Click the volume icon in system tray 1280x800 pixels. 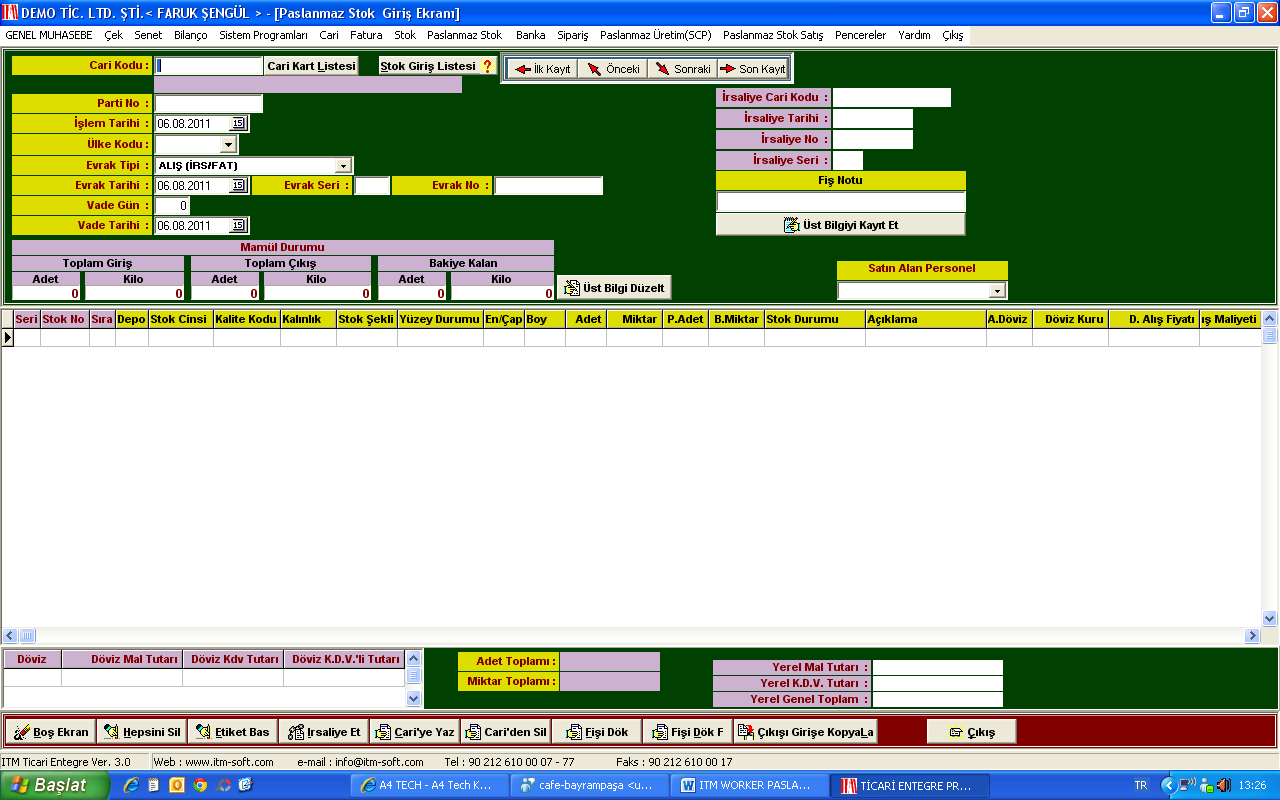pos(1223,786)
